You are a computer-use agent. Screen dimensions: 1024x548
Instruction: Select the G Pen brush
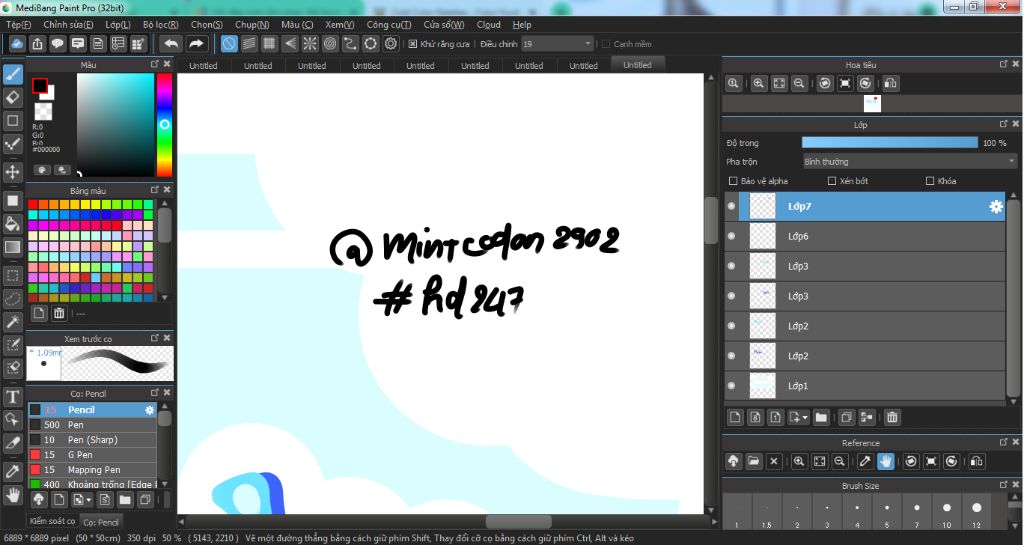(x=92, y=455)
